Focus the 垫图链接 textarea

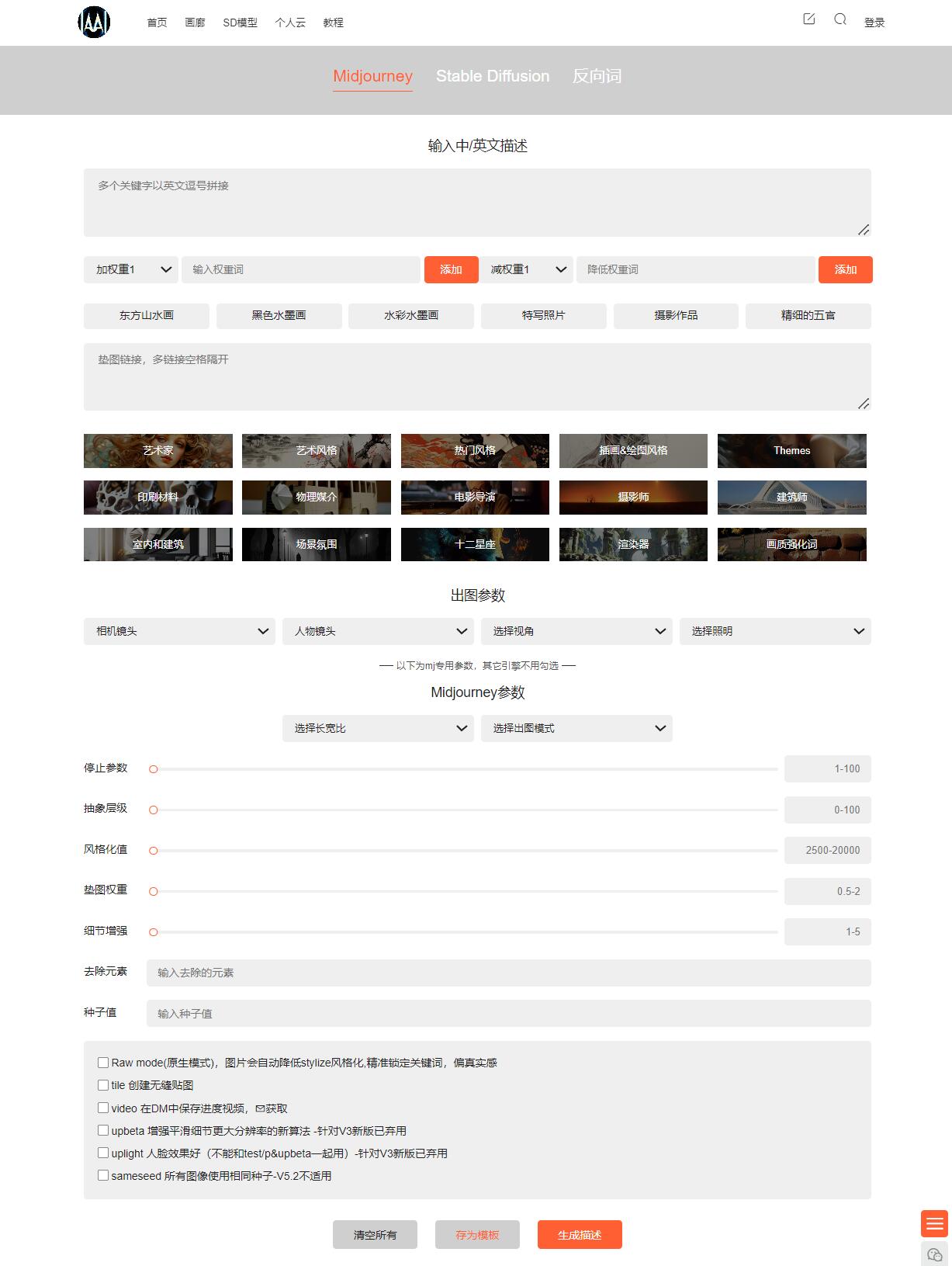click(x=477, y=376)
